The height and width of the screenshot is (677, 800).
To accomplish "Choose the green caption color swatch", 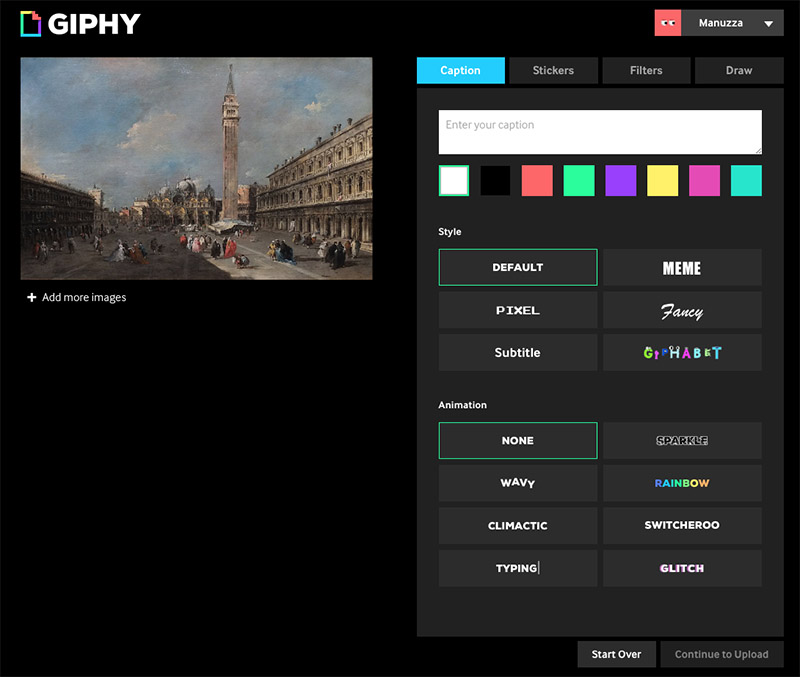I will point(579,181).
